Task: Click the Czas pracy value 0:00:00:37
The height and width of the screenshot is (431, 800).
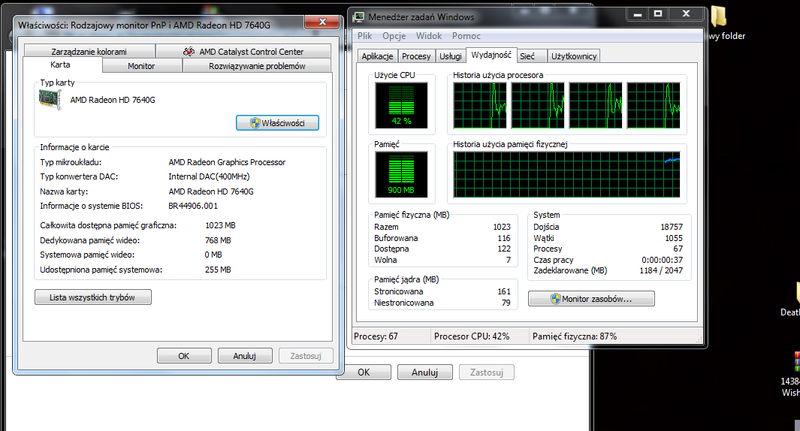Action: click(662, 260)
